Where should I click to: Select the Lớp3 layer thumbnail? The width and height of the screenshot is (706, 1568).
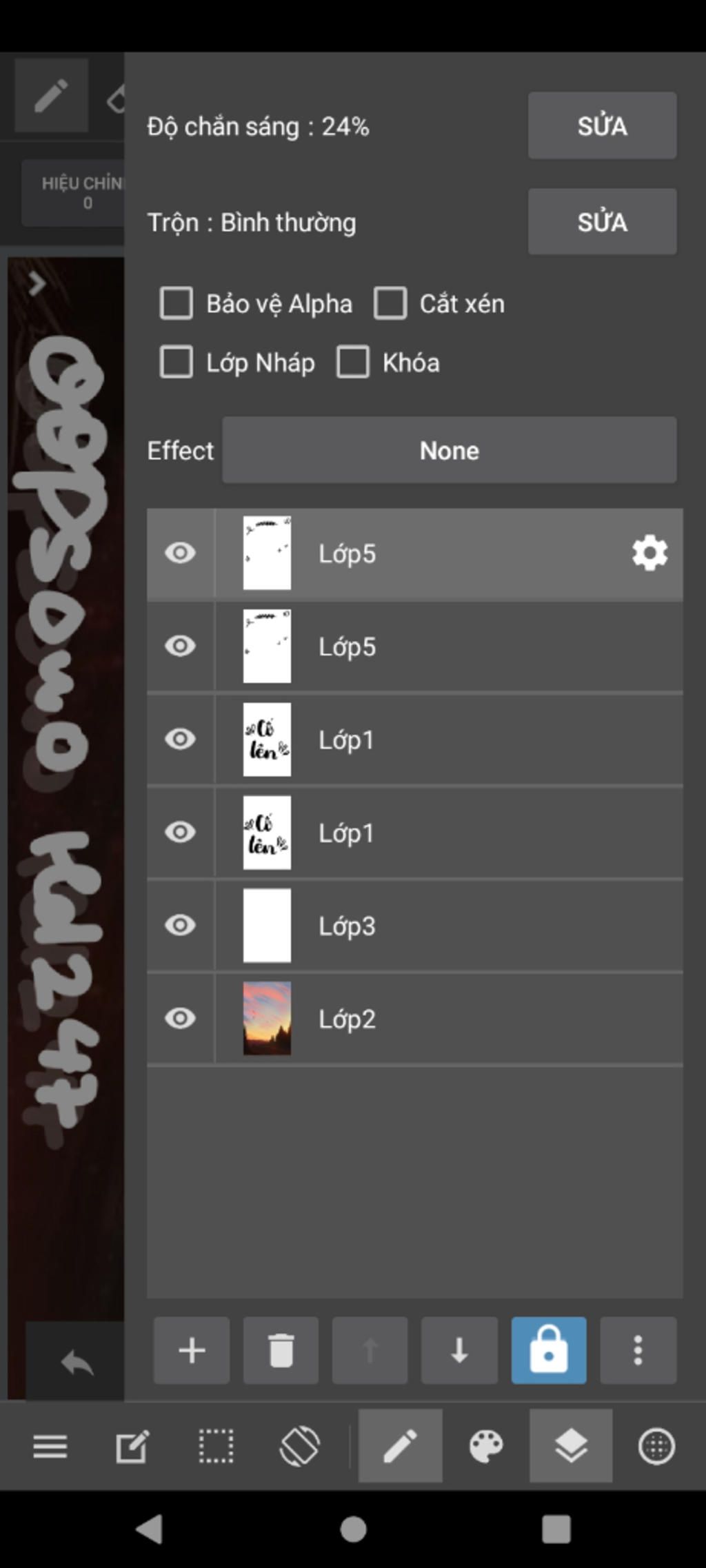[x=267, y=925]
